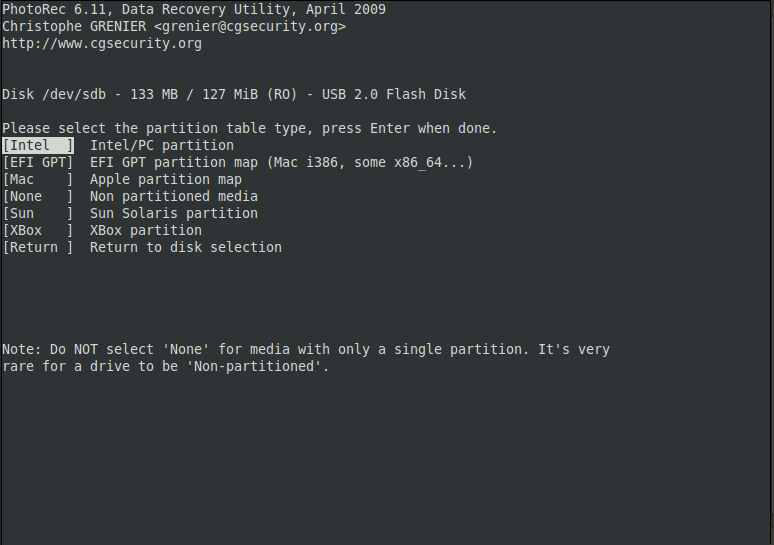Select the [Sun] Solaris partition option
This screenshot has height=545, width=774.
tap(38, 213)
